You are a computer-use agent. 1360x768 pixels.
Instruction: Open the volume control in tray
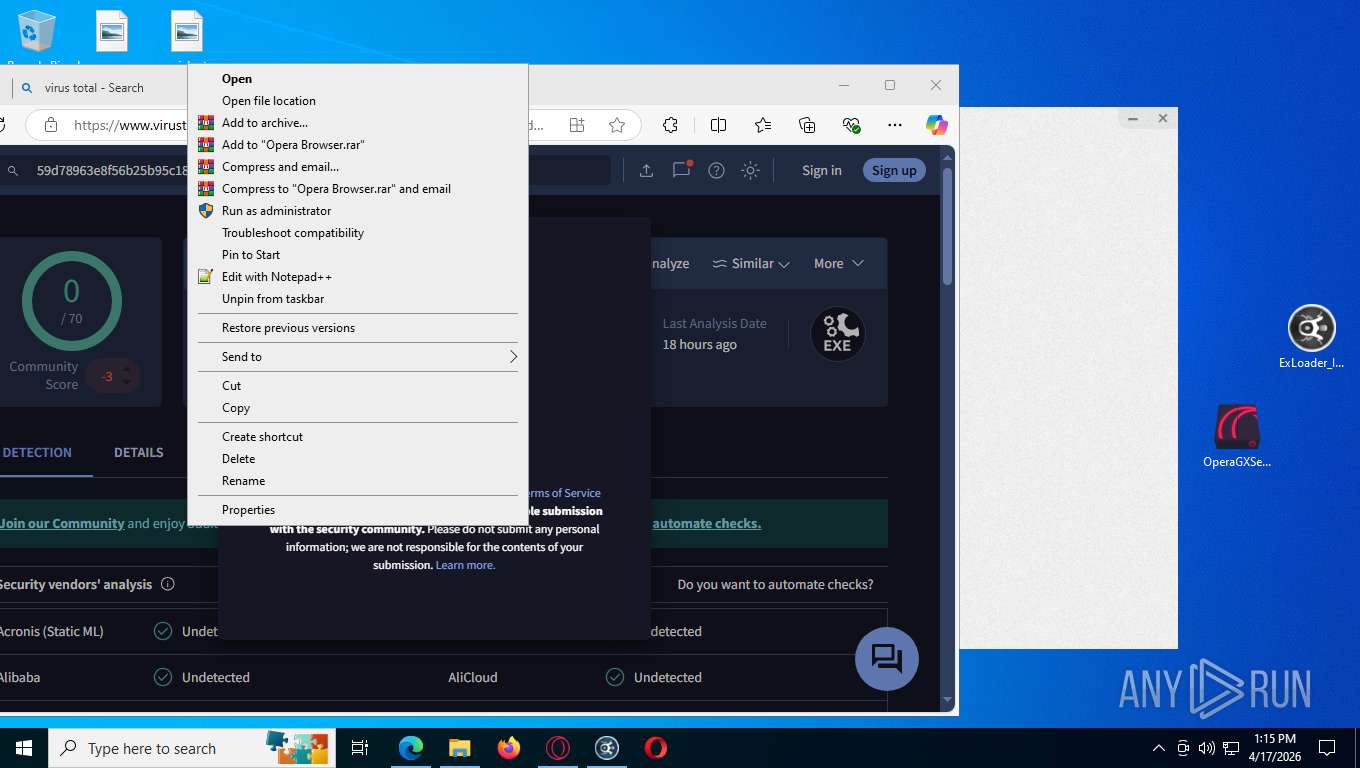coord(1207,748)
